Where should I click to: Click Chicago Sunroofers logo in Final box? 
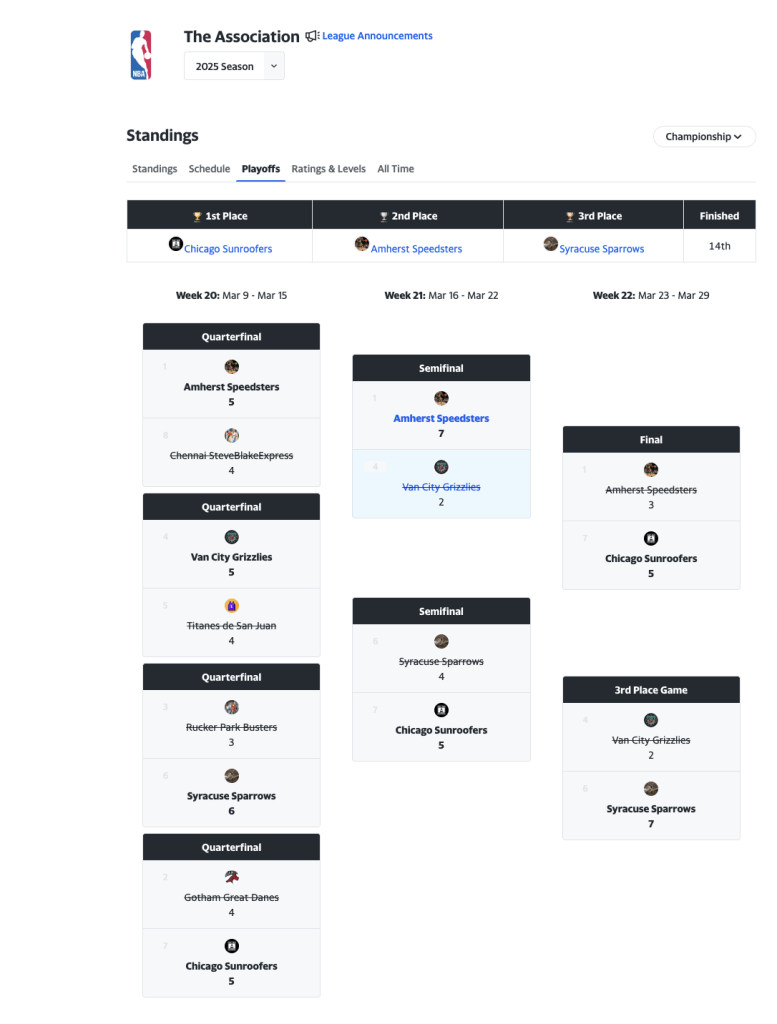(x=651, y=538)
